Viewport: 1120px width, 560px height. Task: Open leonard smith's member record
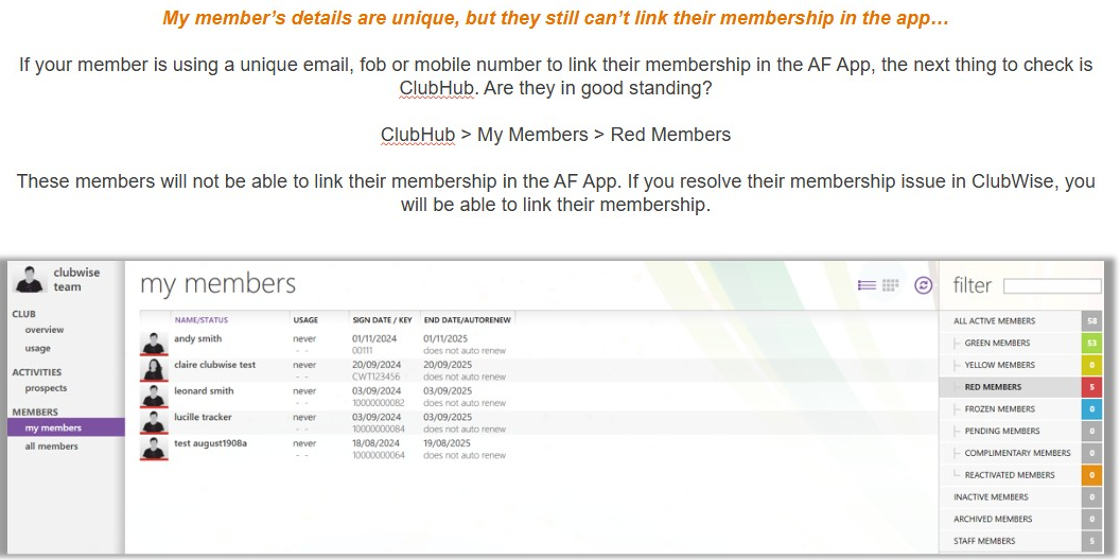204,391
